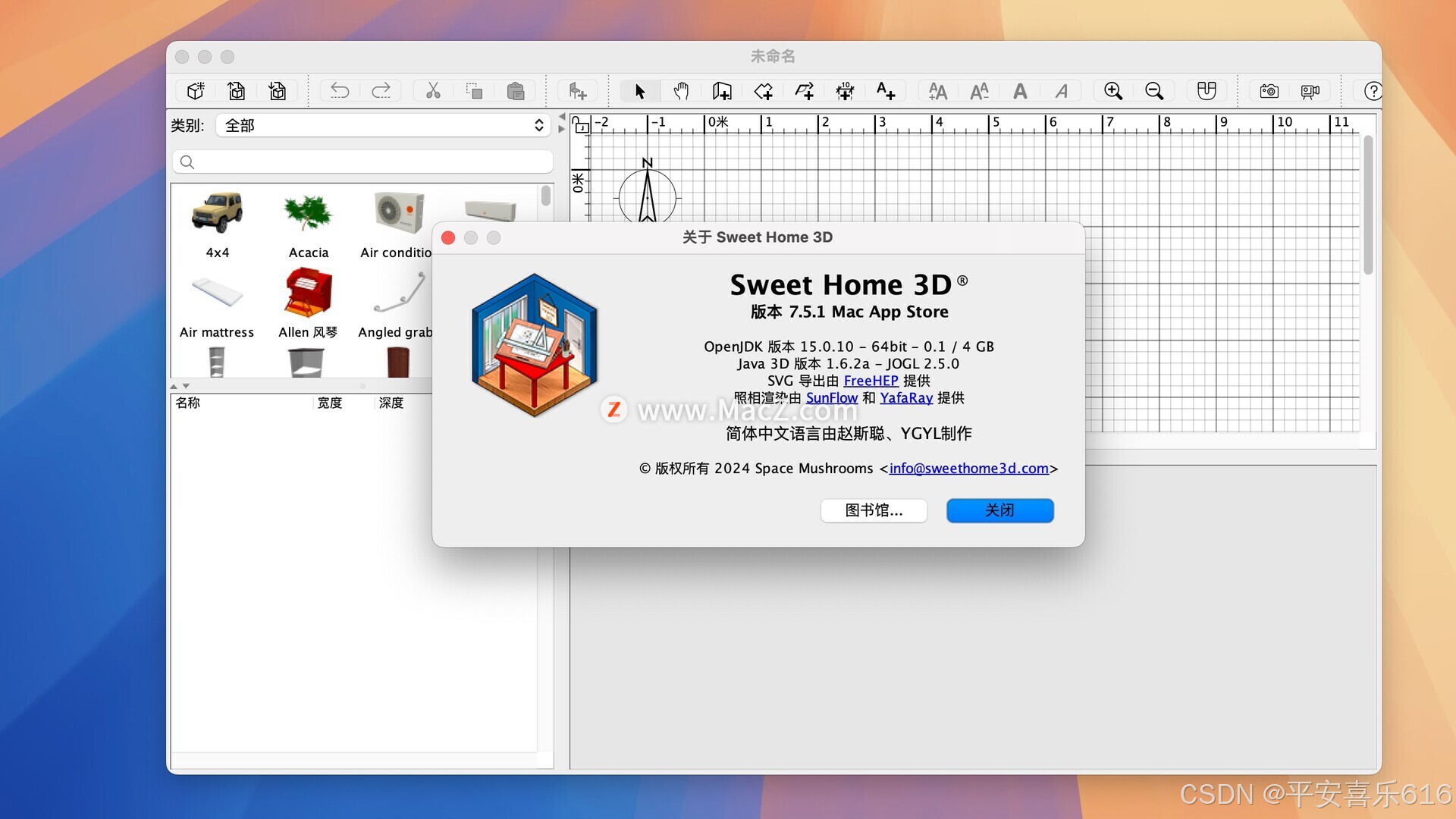Switch to the Pan hand tool
Image resolution: width=1456 pixels, height=819 pixels.
click(x=681, y=91)
